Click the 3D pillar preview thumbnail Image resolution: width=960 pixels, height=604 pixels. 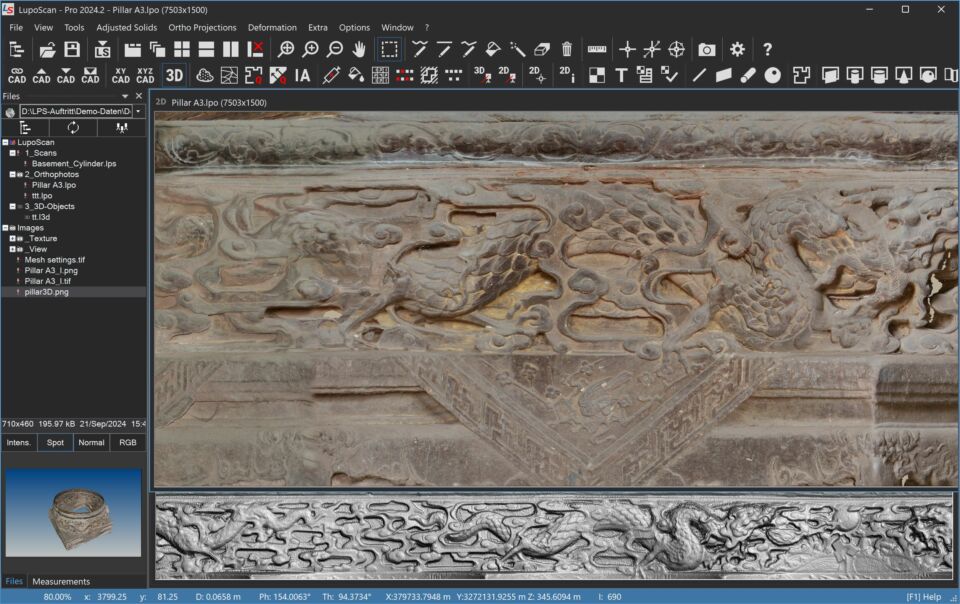(x=73, y=513)
